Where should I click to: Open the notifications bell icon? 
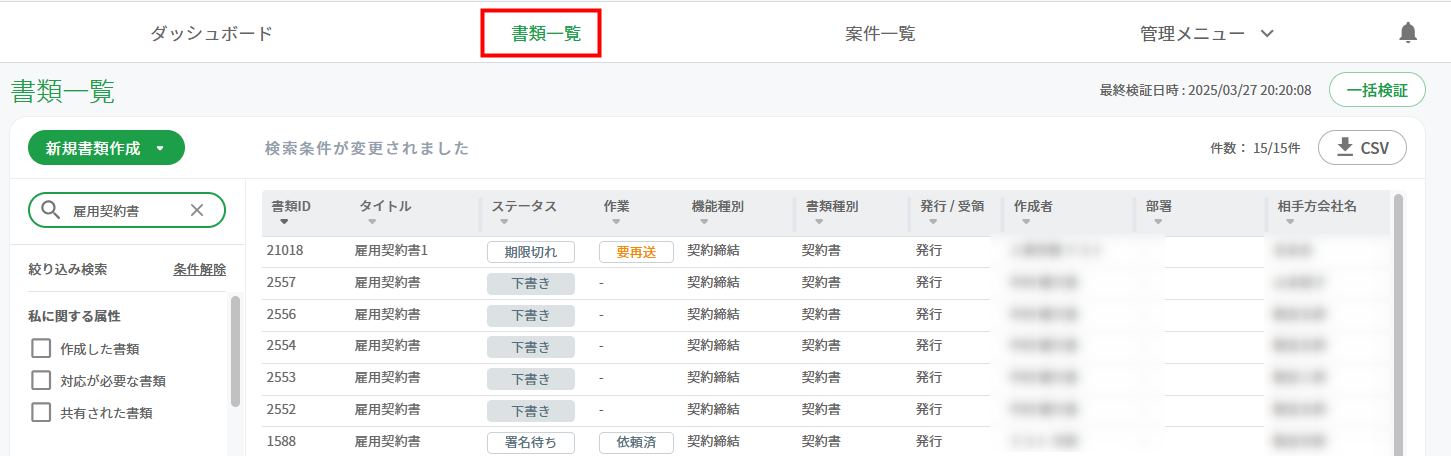(x=1408, y=33)
